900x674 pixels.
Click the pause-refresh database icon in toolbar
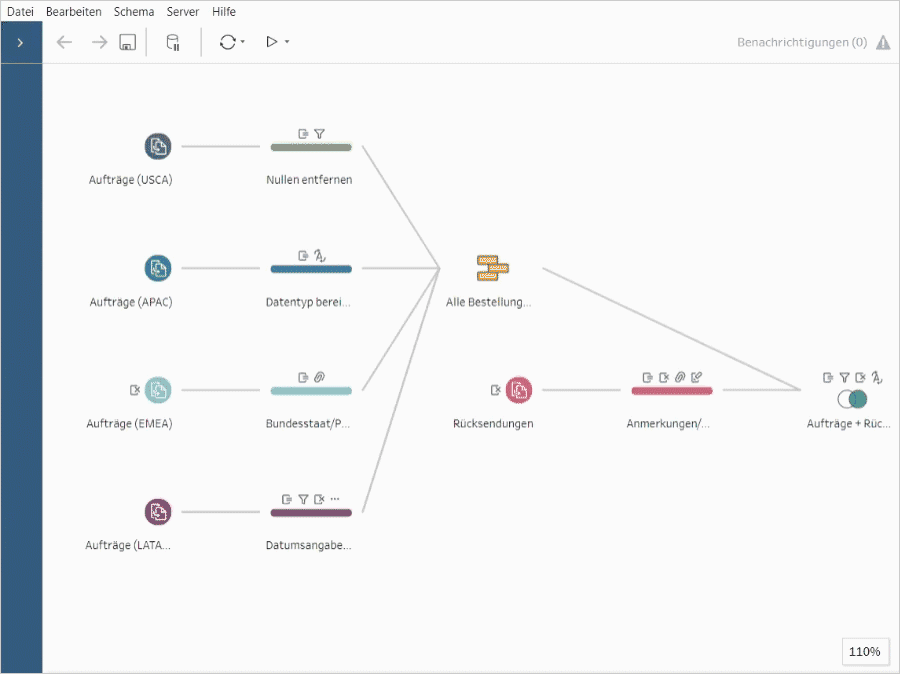(171, 42)
